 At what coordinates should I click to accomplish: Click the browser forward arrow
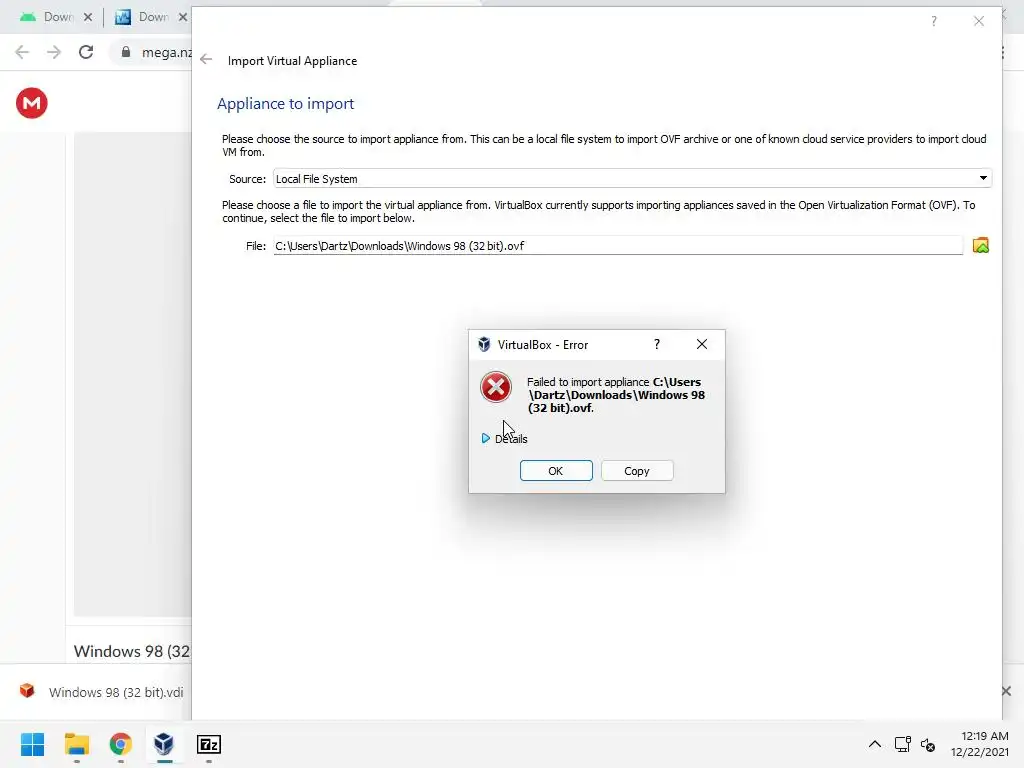point(54,52)
